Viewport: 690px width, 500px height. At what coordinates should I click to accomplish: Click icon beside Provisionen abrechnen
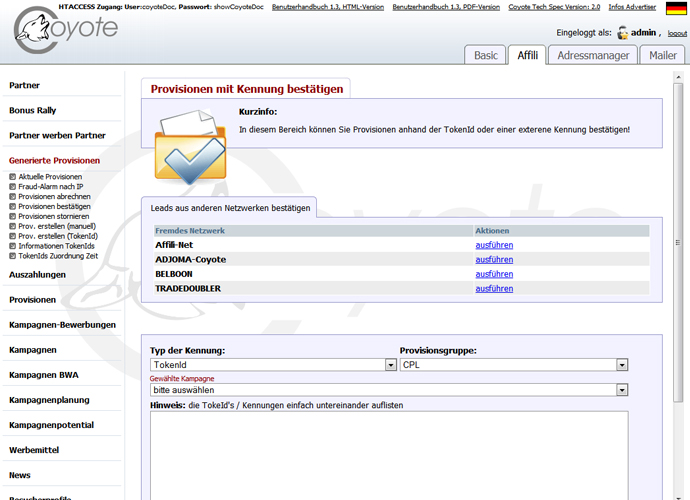pos(12,196)
